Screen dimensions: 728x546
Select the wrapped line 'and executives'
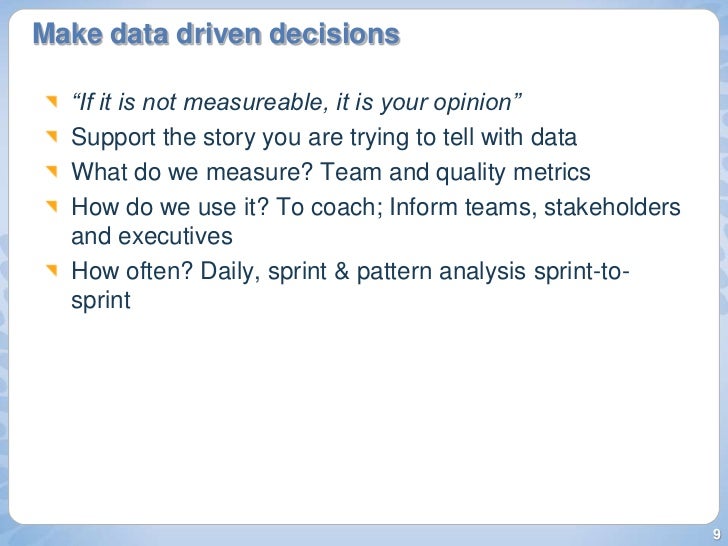coord(152,236)
